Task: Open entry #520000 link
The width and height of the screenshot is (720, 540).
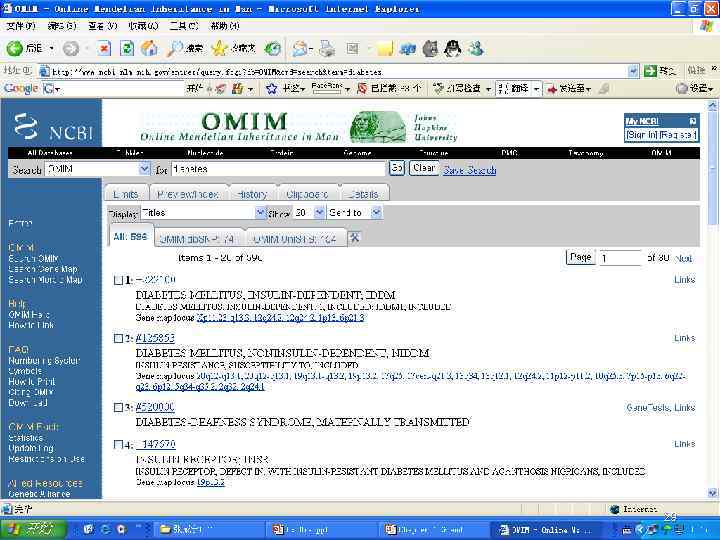Action: [x=155, y=407]
